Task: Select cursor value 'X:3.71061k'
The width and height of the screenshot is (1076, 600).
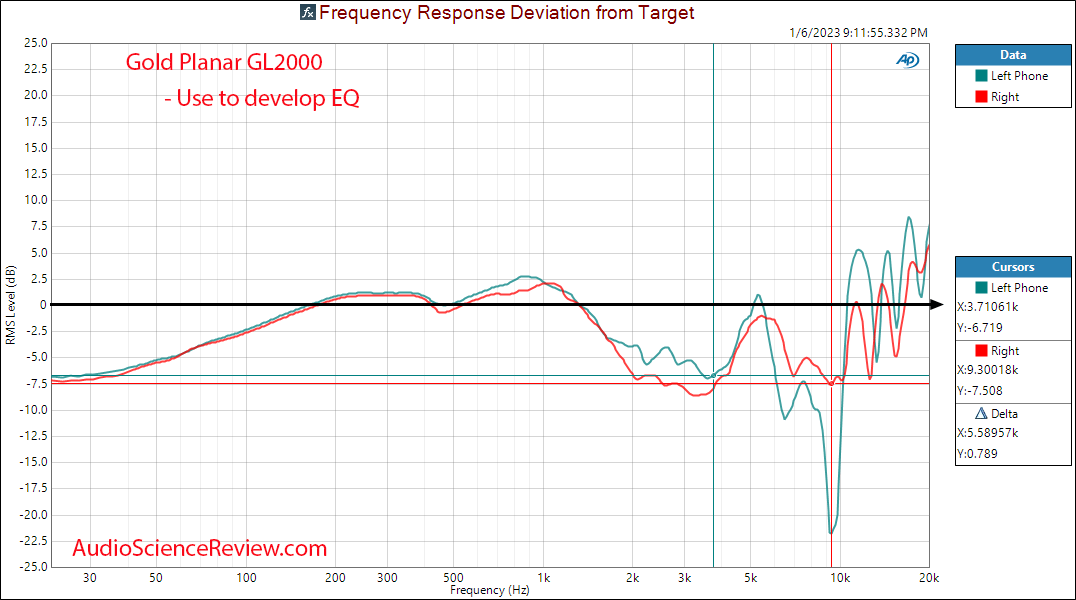Action: (987, 307)
